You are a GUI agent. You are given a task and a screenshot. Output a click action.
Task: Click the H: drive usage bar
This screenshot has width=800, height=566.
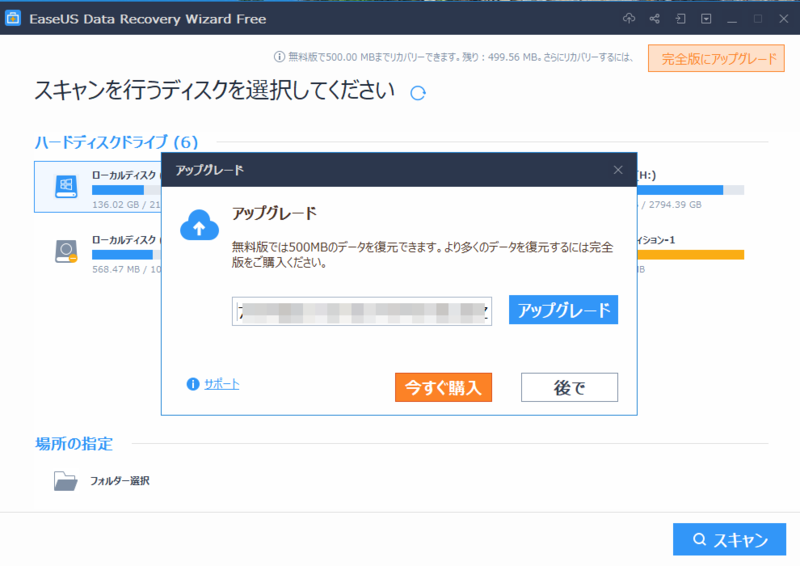[691, 190]
